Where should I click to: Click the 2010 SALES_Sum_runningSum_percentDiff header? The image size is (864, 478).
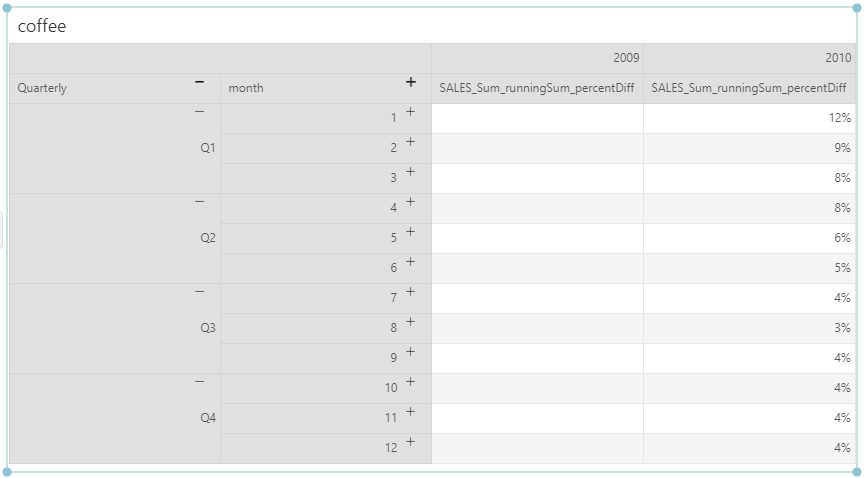tap(748, 88)
